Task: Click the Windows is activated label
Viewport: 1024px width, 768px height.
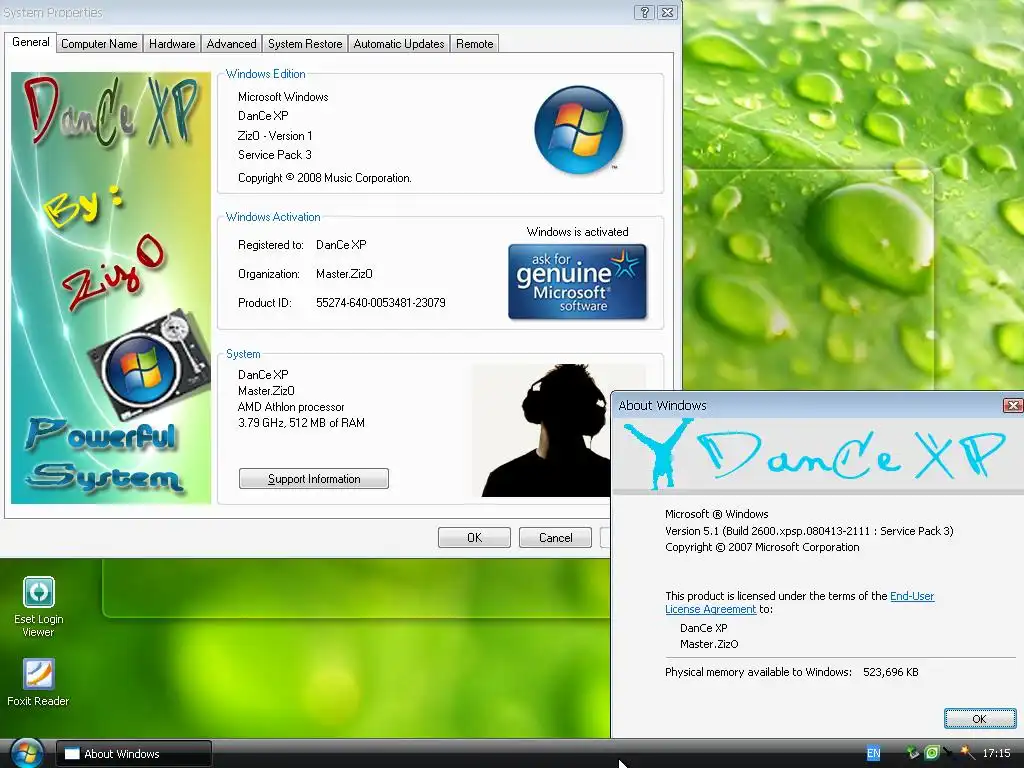Action: click(577, 232)
